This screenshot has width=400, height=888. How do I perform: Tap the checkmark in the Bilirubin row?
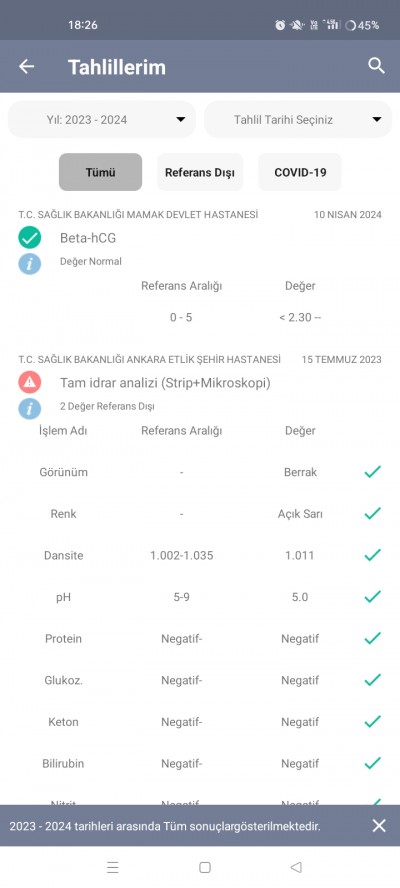coord(372,763)
